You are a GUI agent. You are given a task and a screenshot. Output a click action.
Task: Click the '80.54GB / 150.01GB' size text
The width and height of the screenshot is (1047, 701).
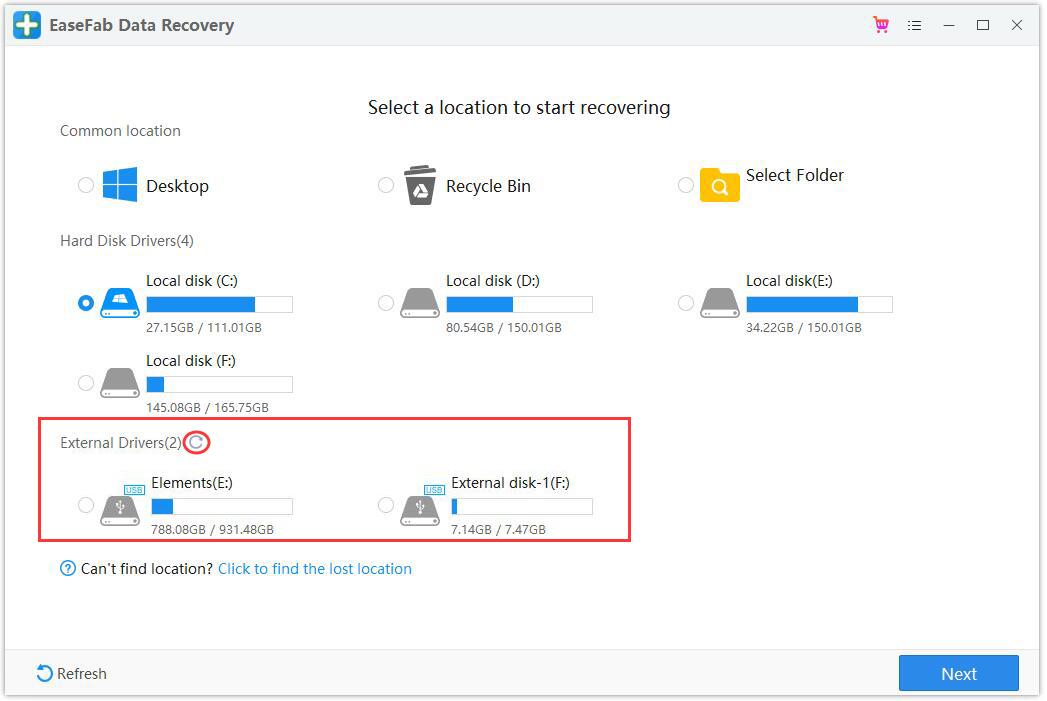504,328
